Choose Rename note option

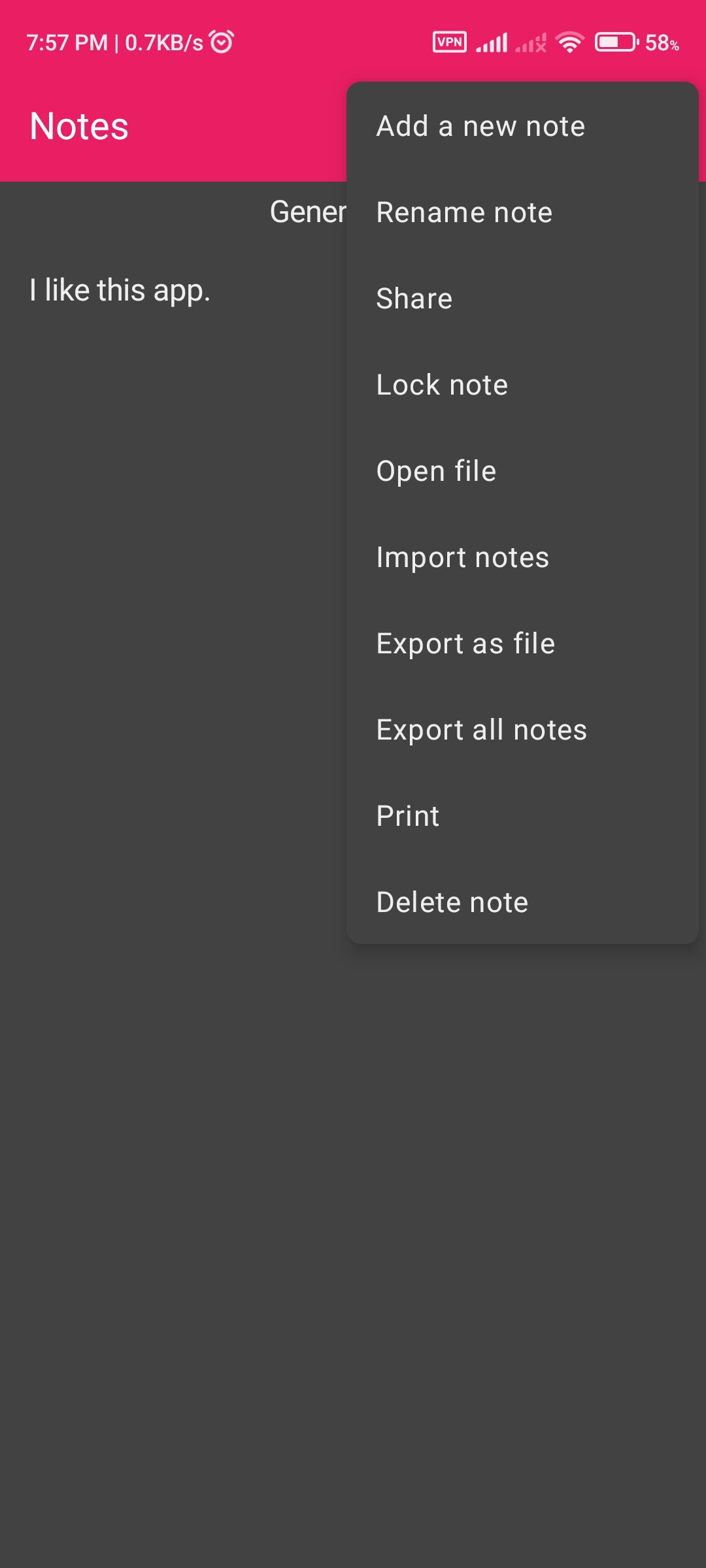pos(522,212)
